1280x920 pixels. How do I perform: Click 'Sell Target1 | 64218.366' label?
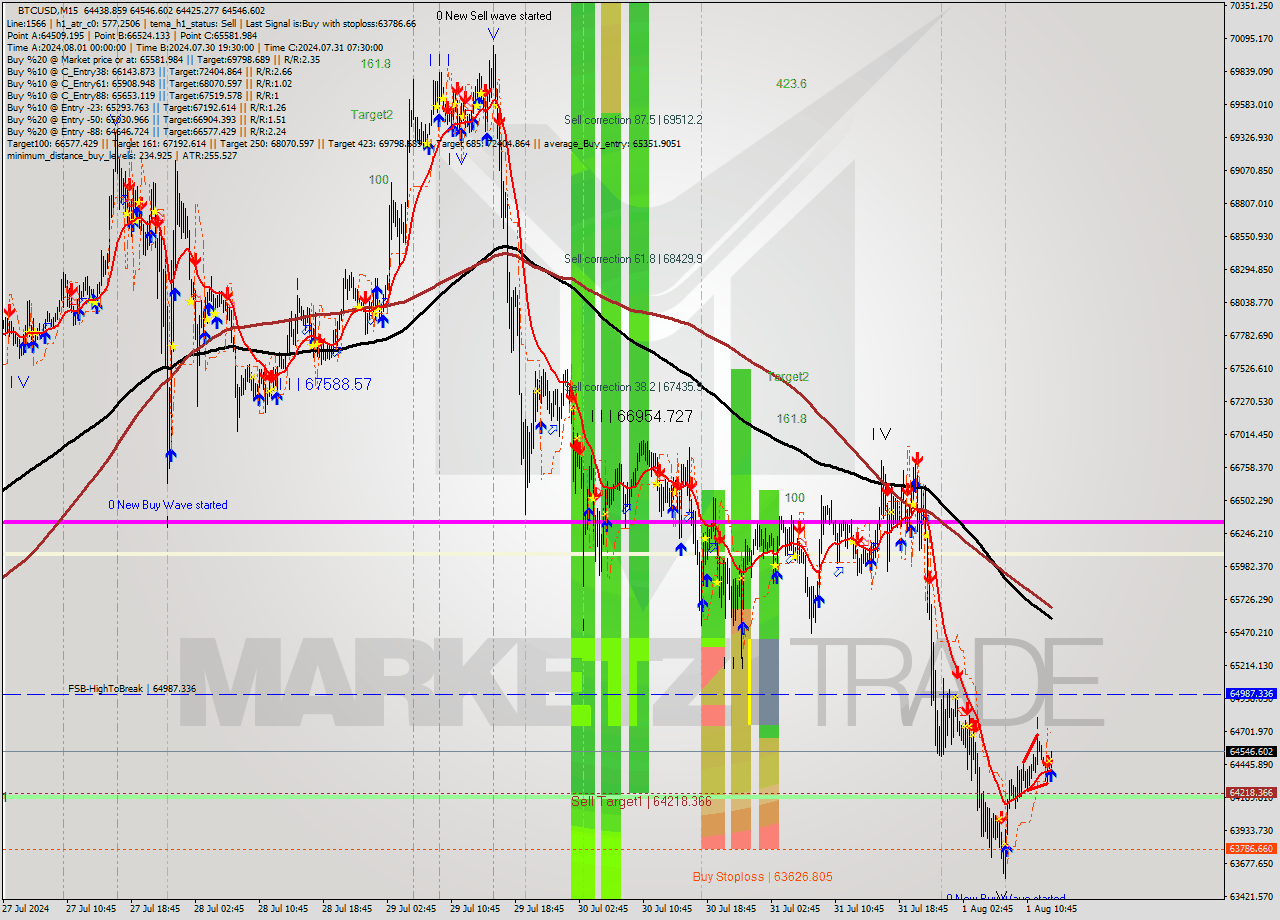coord(641,802)
